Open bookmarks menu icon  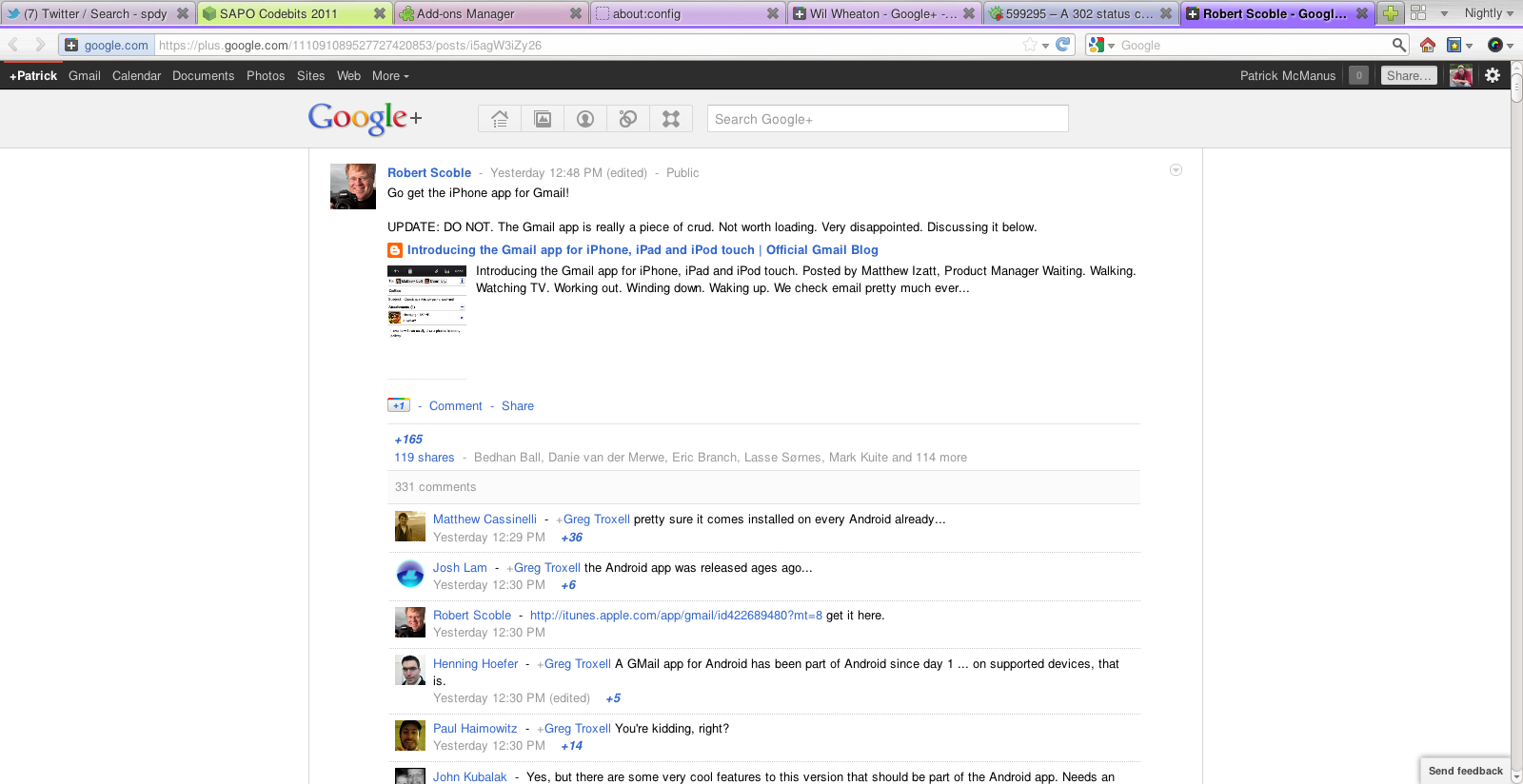(x=1458, y=45)
